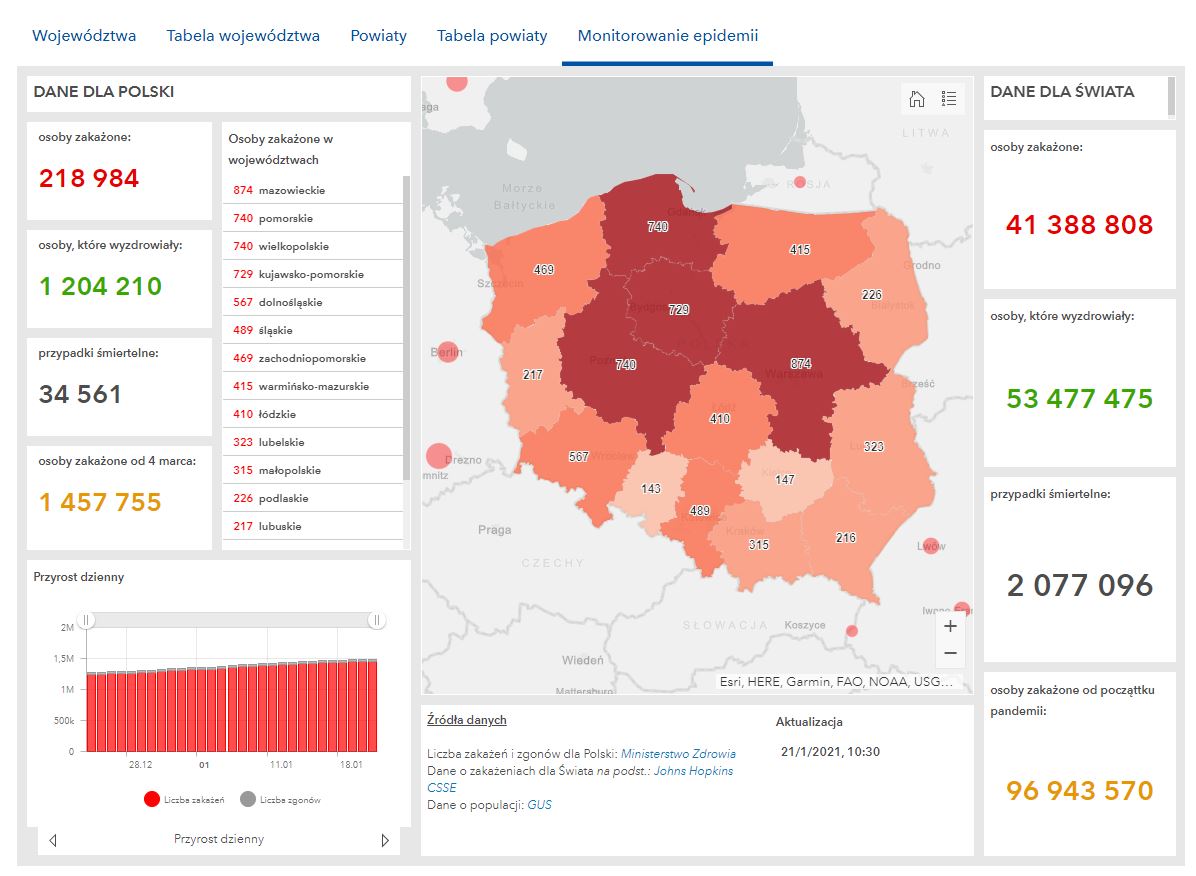Open the Powiaty tab

click(x=378, y=36)
